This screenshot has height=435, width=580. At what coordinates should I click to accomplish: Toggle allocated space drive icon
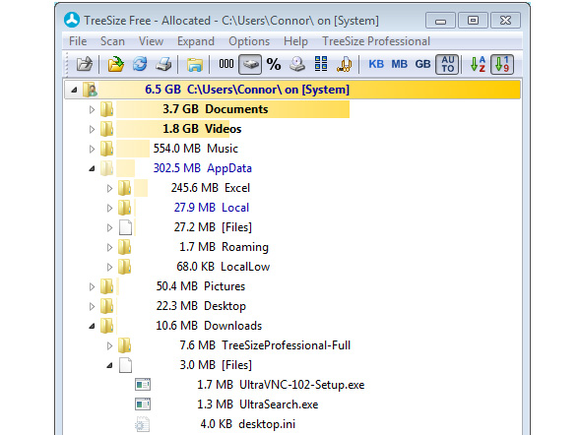pyautogui.click(x=250, y=64)
